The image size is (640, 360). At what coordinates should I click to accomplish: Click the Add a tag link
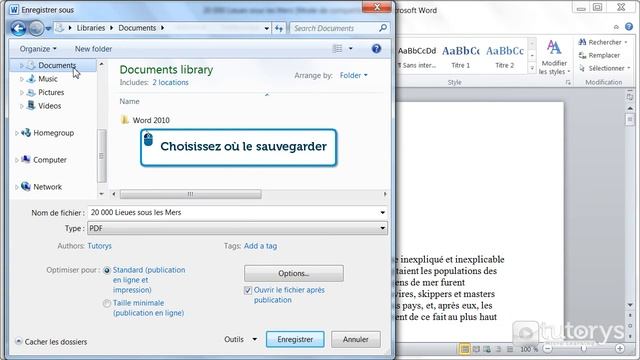(260, 246)
